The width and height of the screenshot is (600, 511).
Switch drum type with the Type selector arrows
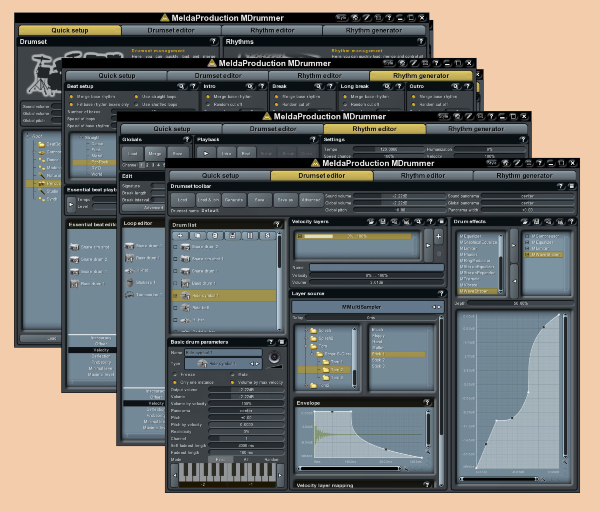pos(254,364)
